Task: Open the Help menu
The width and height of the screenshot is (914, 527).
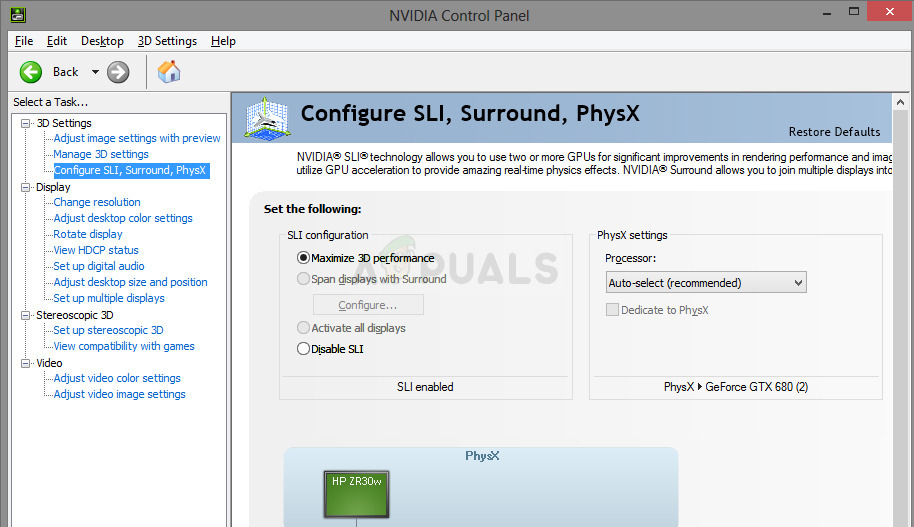Action: click(x=223, y=41)
